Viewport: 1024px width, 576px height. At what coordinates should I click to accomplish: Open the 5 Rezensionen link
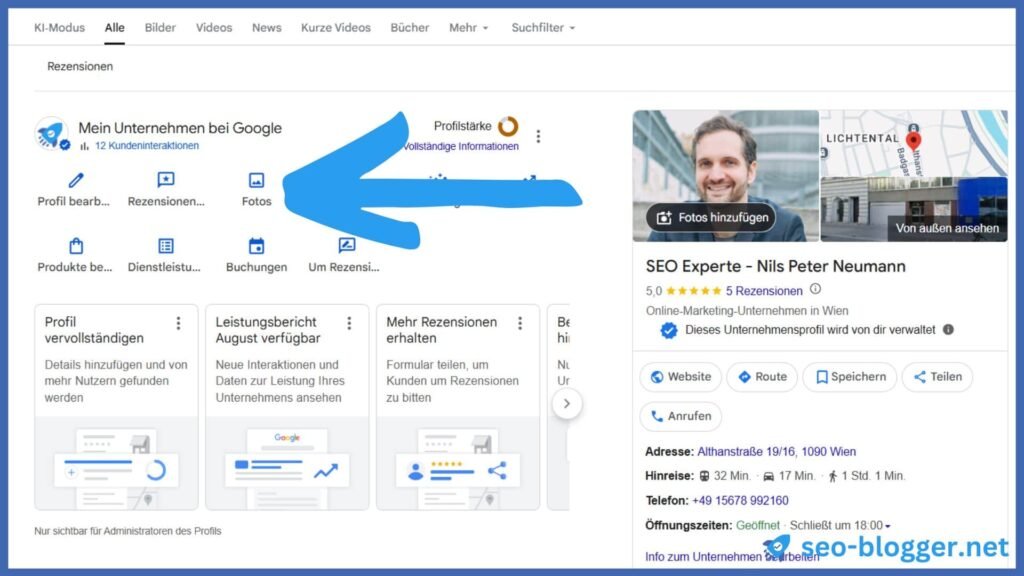(x=764, y=291)
